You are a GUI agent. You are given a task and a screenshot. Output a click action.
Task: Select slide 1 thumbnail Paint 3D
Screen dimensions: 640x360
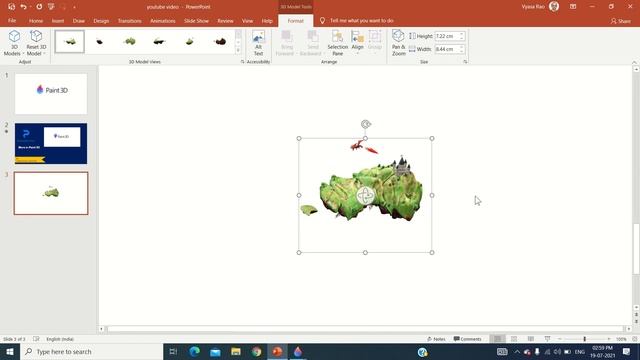[x=51, y=94]
